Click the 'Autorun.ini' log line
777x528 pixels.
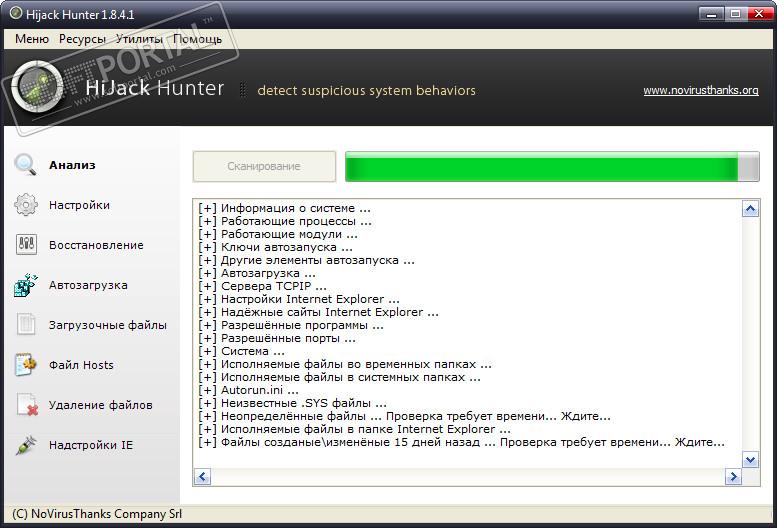(248, 390)
